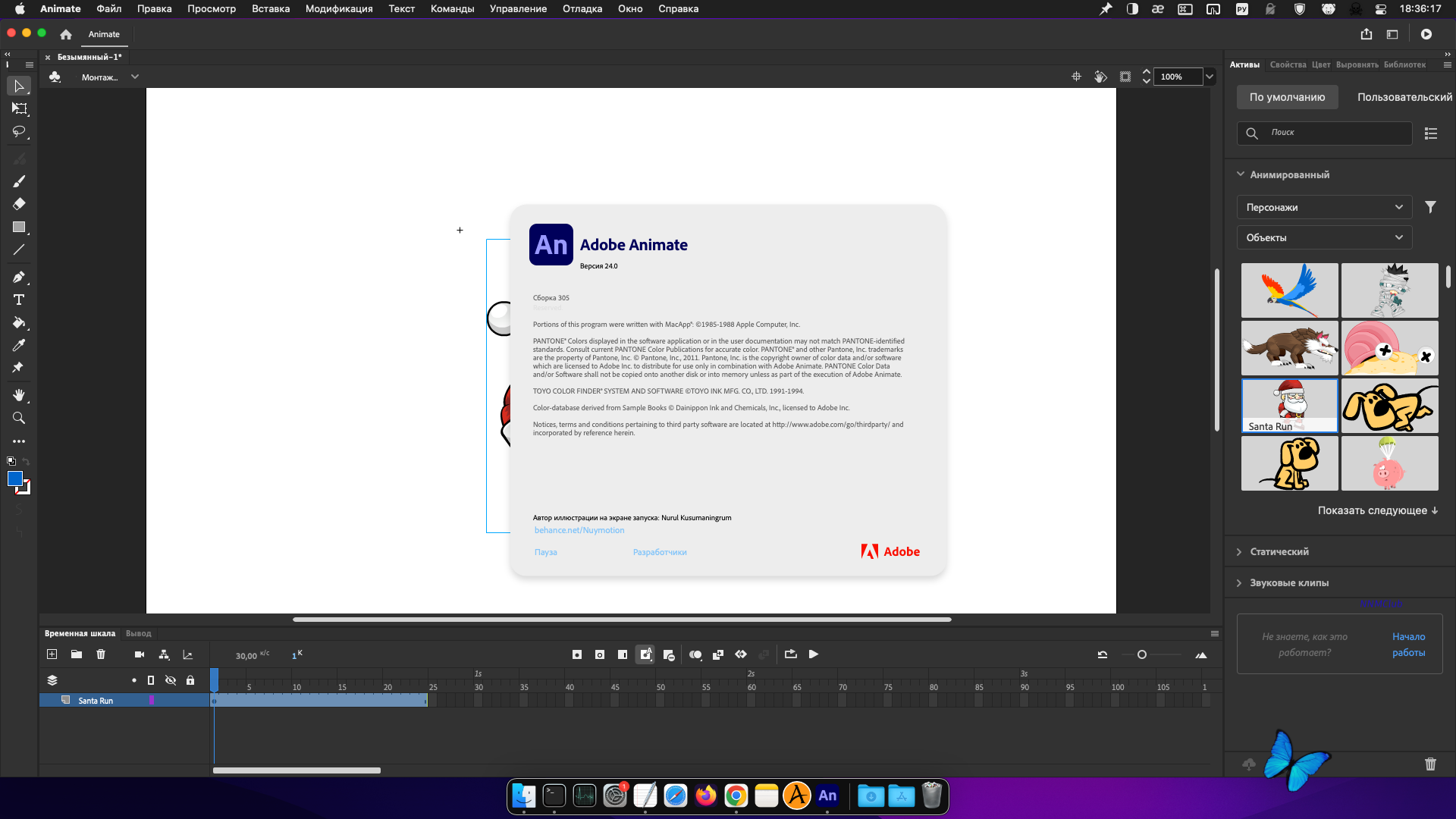Select the wolf character thumbnail
This screenshot has width=1456, height=819.
(x=1289, y=348)
